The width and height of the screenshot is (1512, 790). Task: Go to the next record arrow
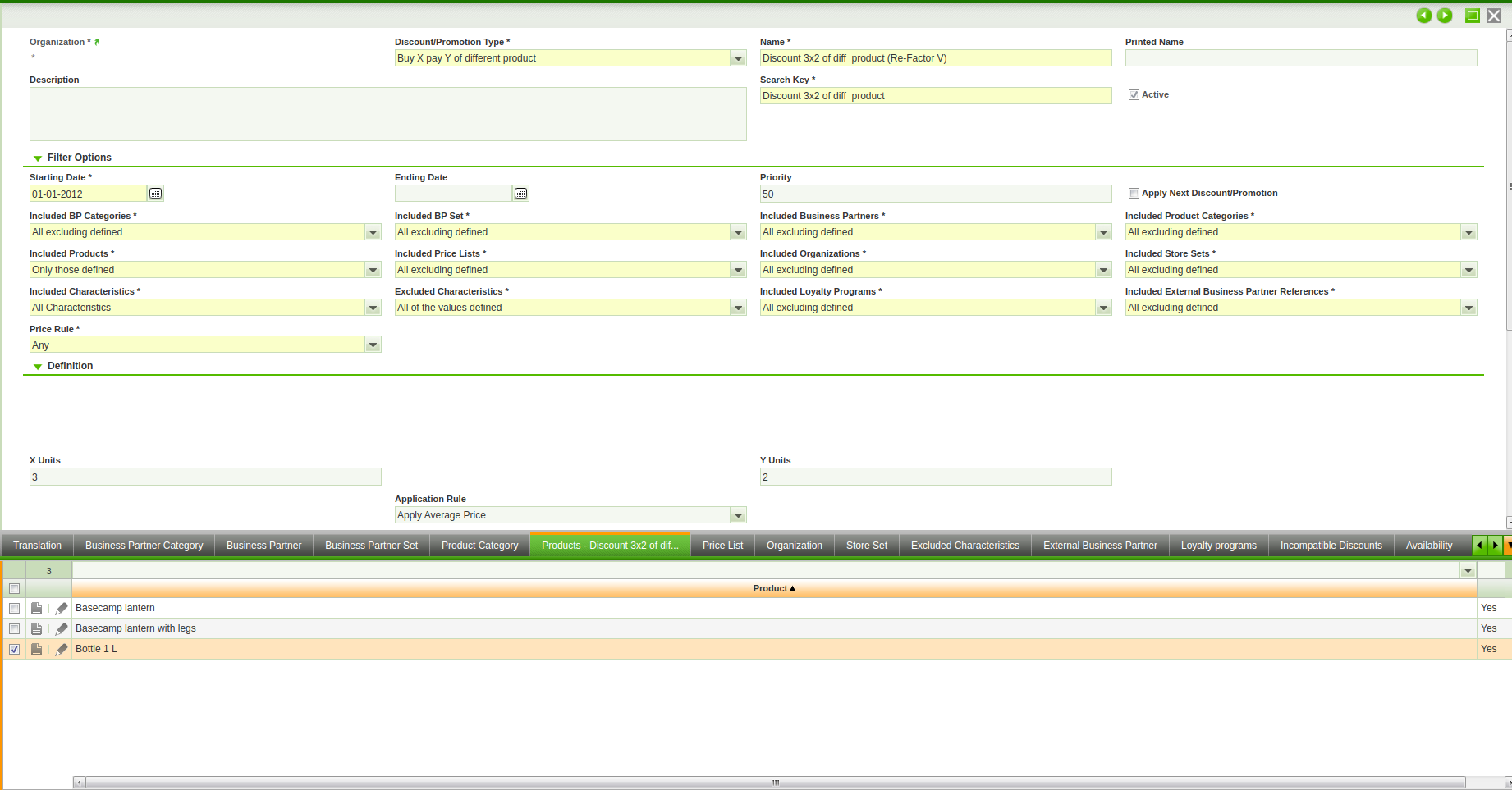point(1445,16)
